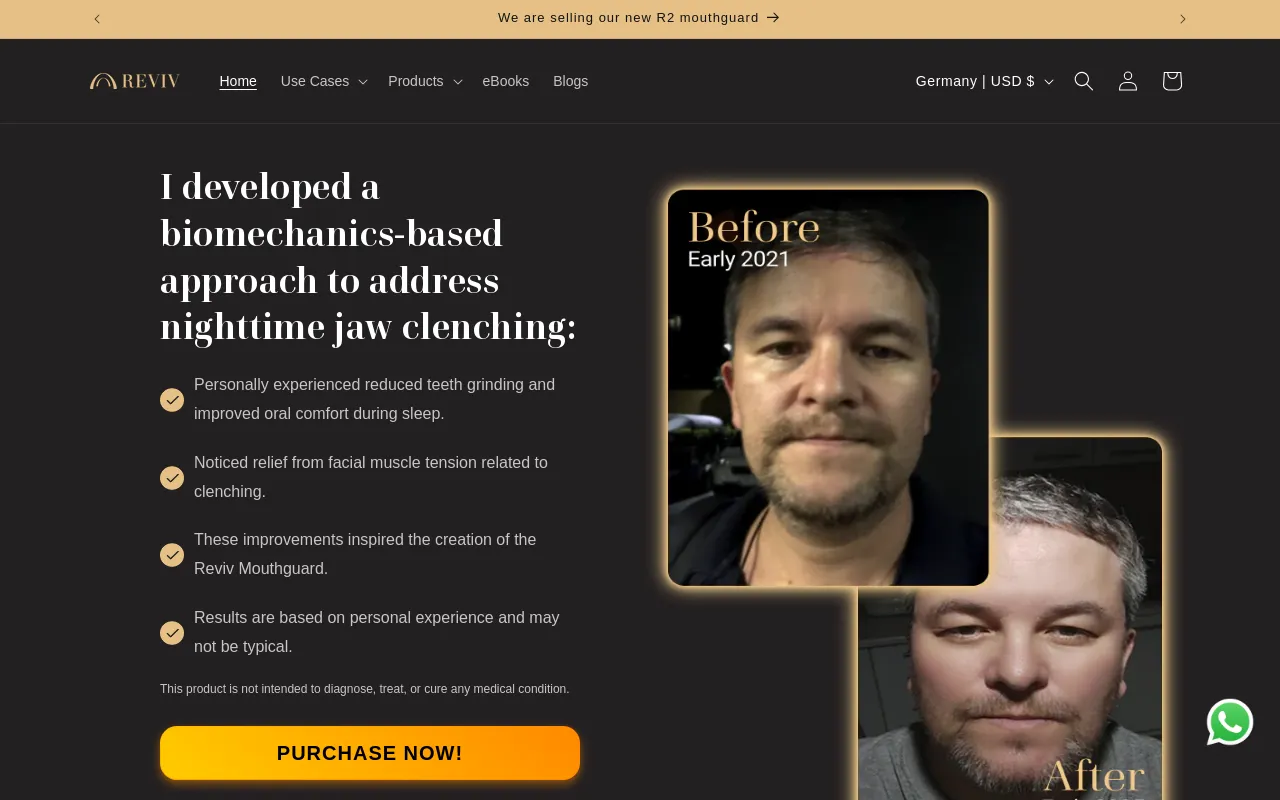Click the Reviv logo

[x=135, y=81]
